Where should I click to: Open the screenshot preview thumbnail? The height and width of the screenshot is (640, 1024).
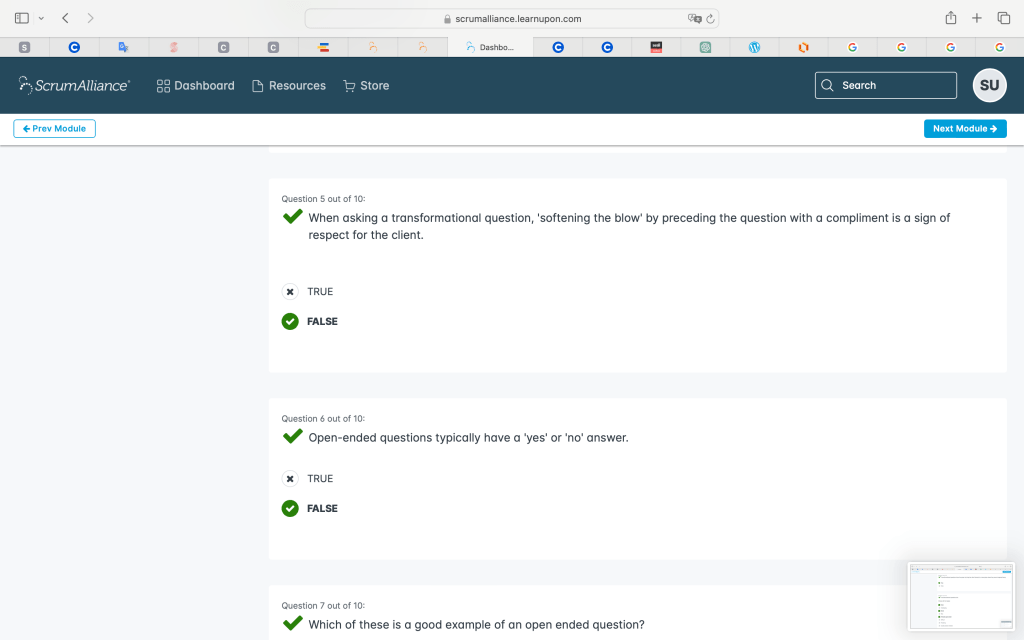pos(960,596)
